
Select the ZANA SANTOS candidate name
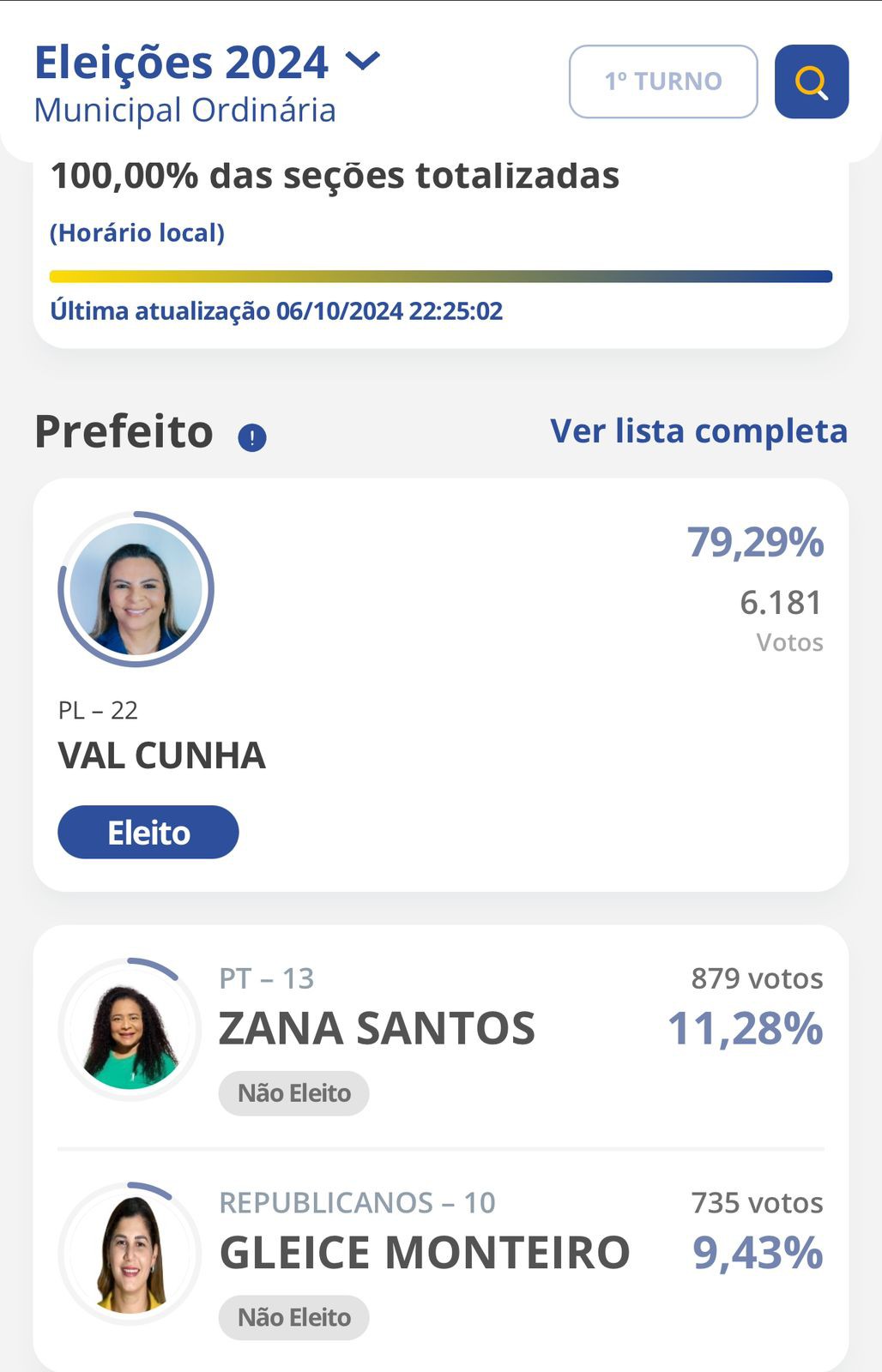377,1028
